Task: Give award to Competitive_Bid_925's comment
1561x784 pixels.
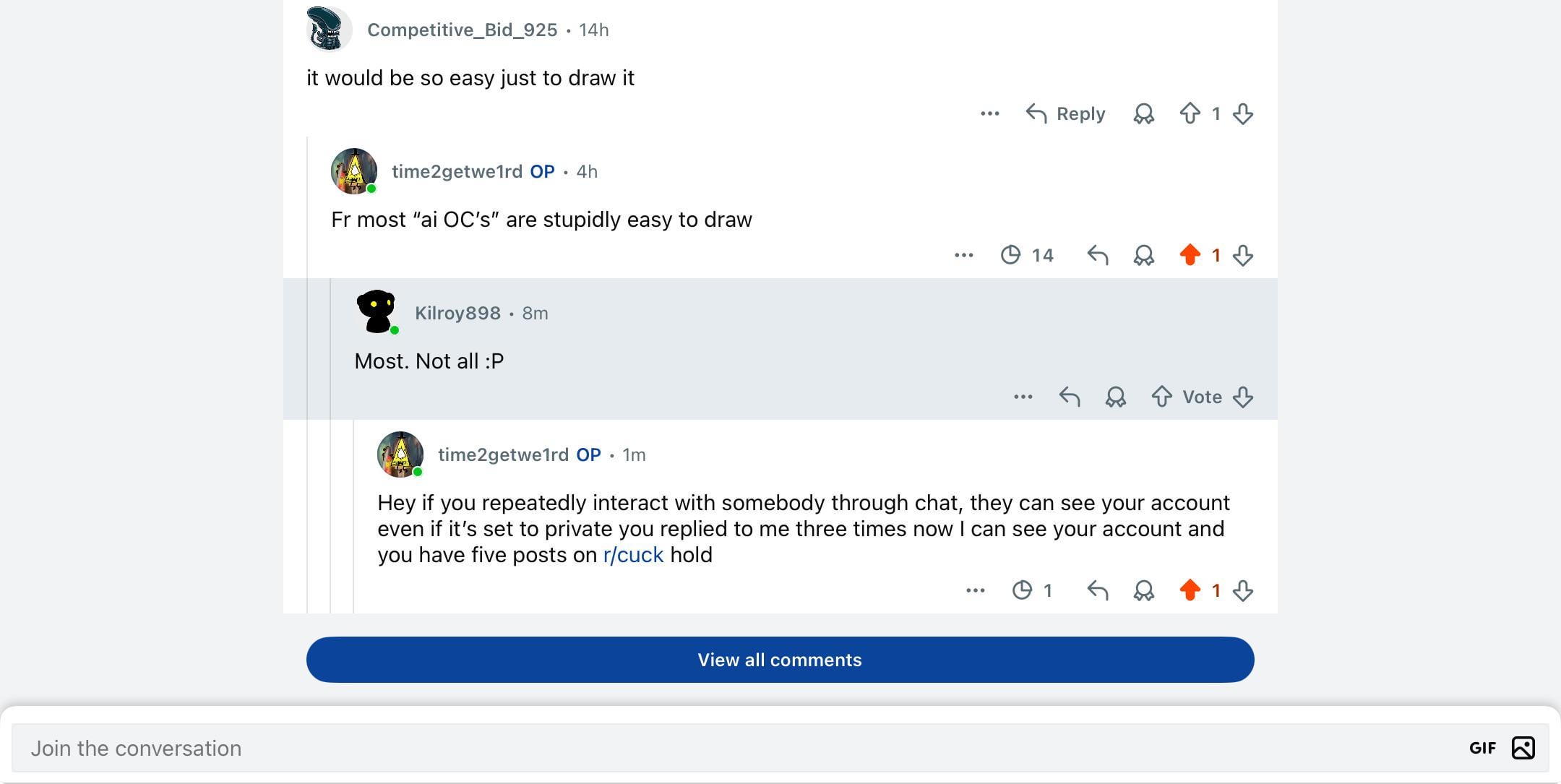Action: click(x=1143, y=114)
